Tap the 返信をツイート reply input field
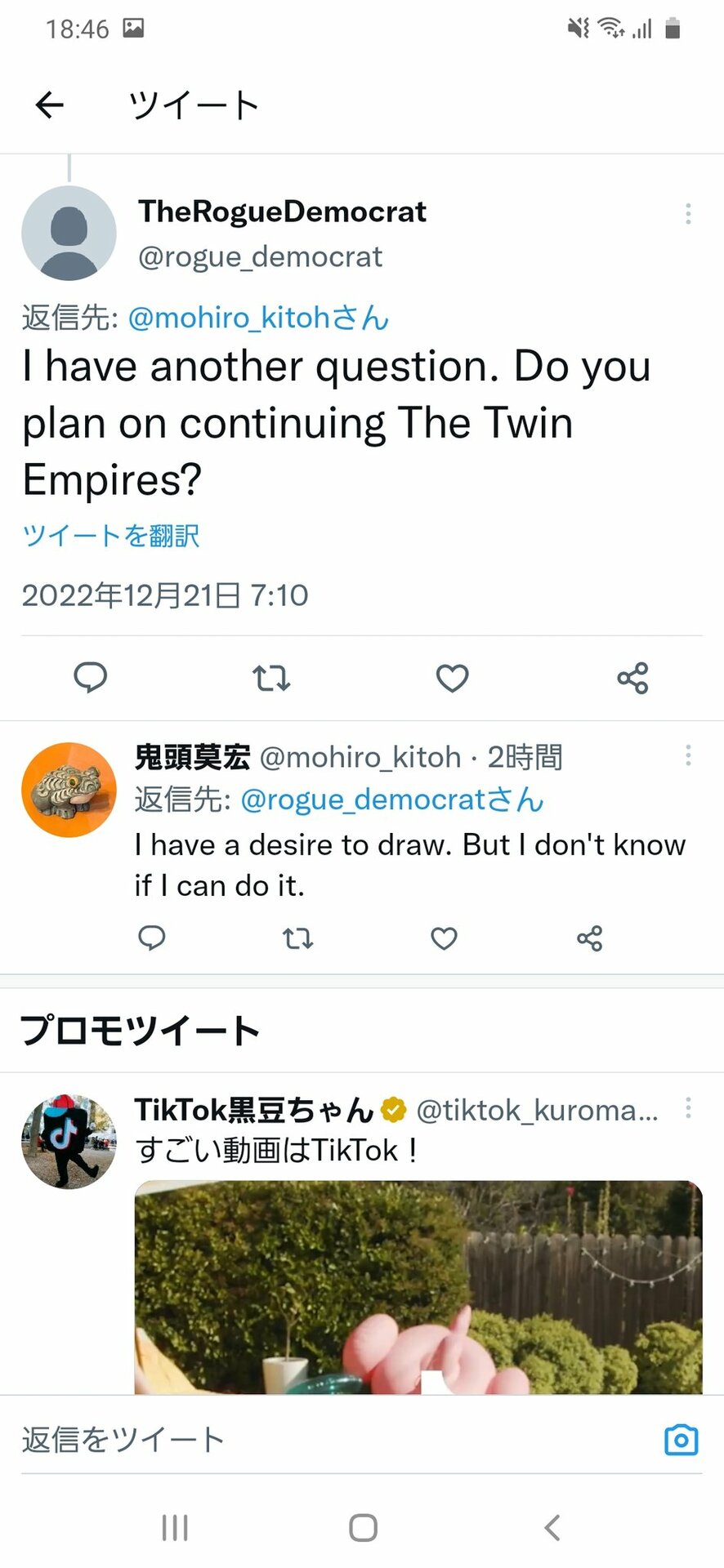The image size is (724, 1568). click(327, 1439)
